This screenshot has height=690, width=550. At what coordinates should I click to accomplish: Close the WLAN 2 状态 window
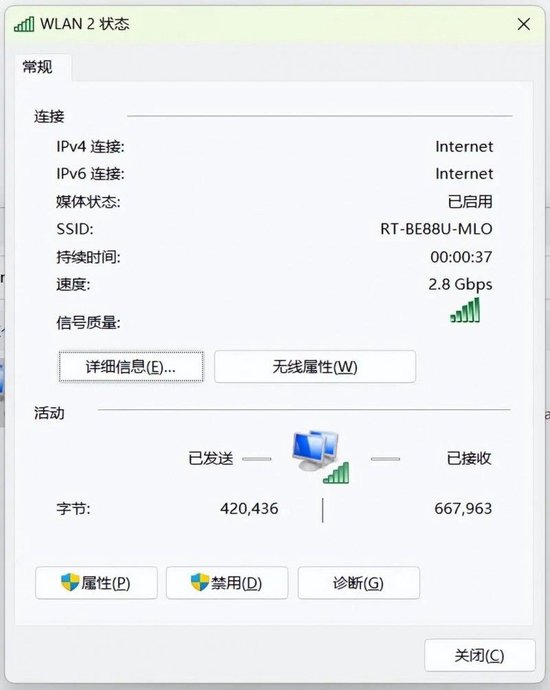click(524, 24)
